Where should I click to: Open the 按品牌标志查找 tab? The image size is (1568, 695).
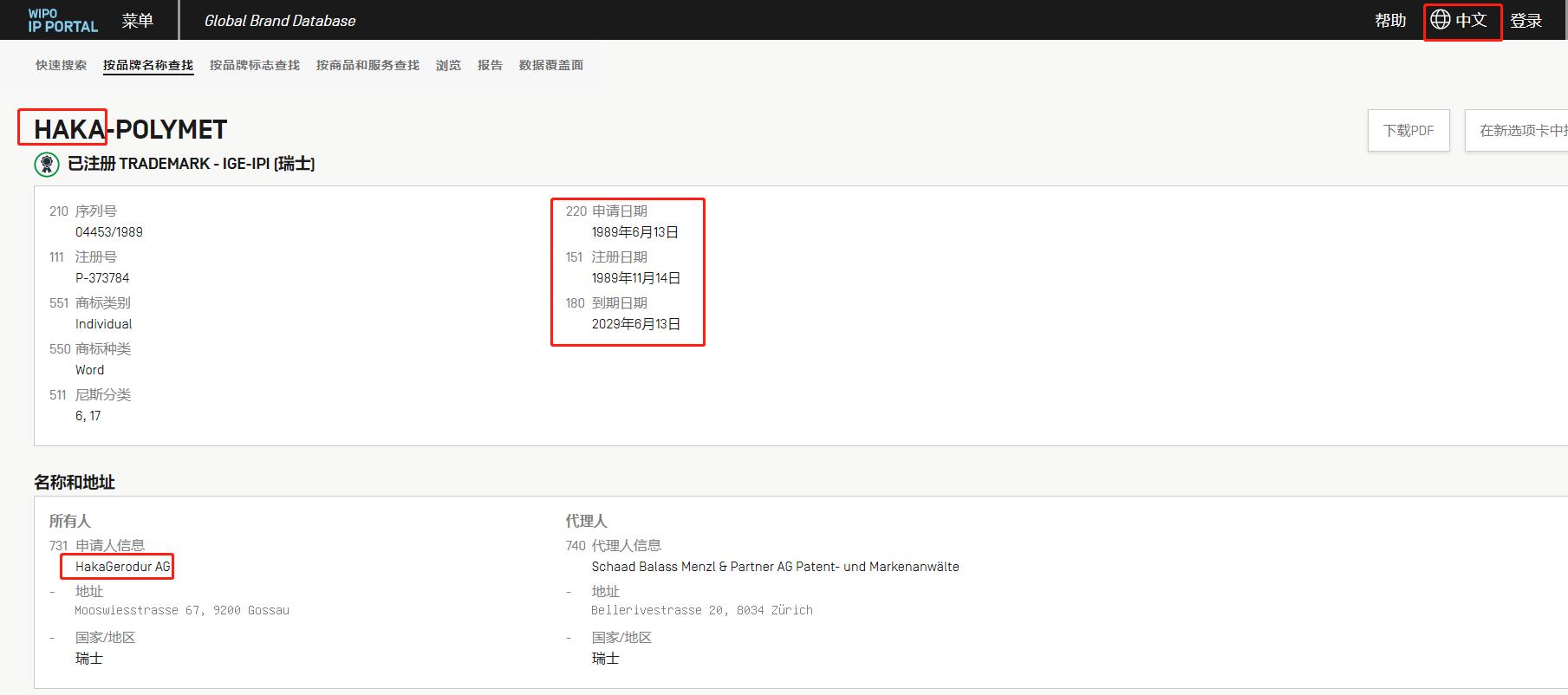tap(254, 65)
